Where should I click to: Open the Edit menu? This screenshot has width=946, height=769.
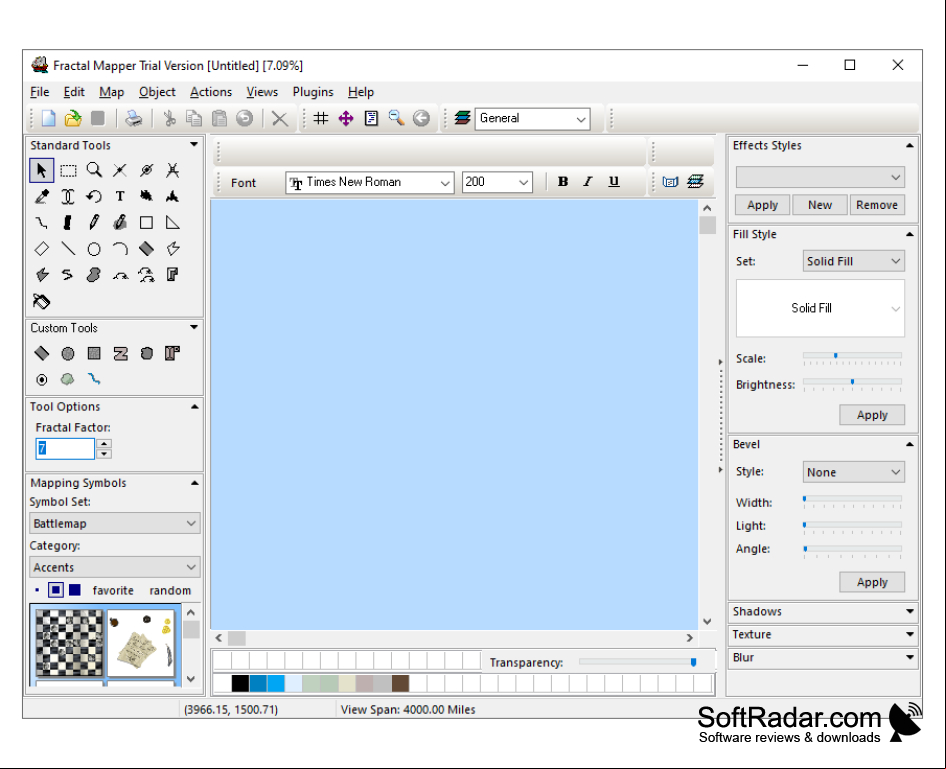[74, 92]
